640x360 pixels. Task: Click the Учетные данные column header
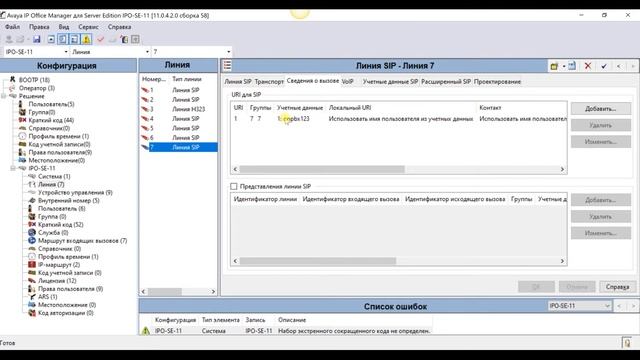coord(300,108)
